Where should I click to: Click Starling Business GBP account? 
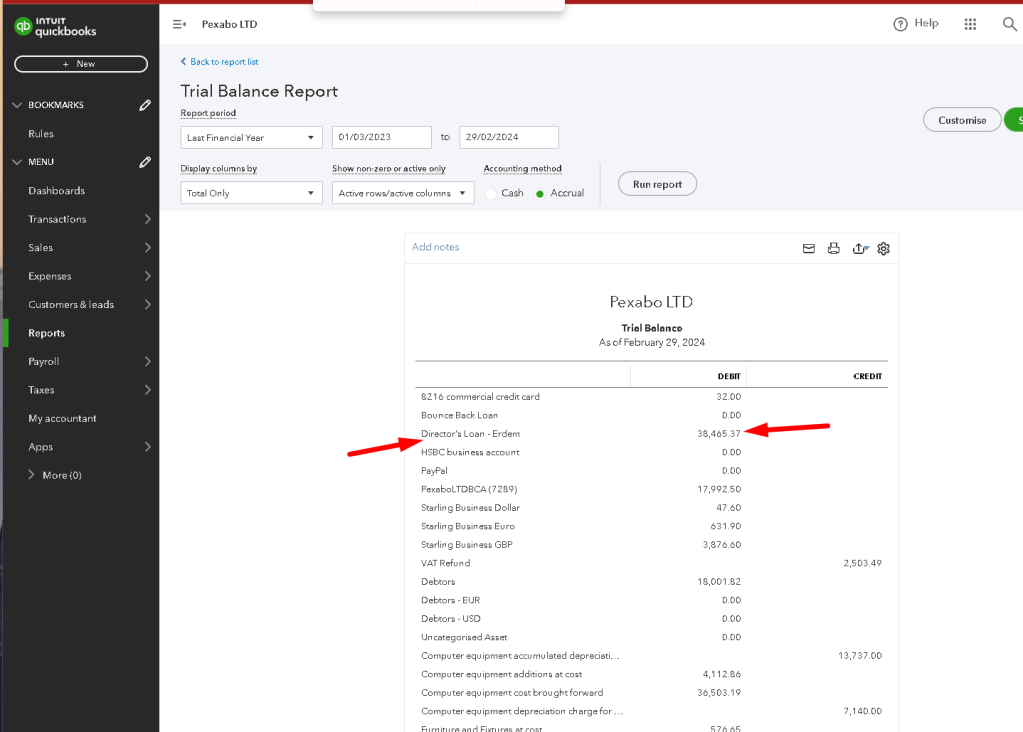pos(466,545)
